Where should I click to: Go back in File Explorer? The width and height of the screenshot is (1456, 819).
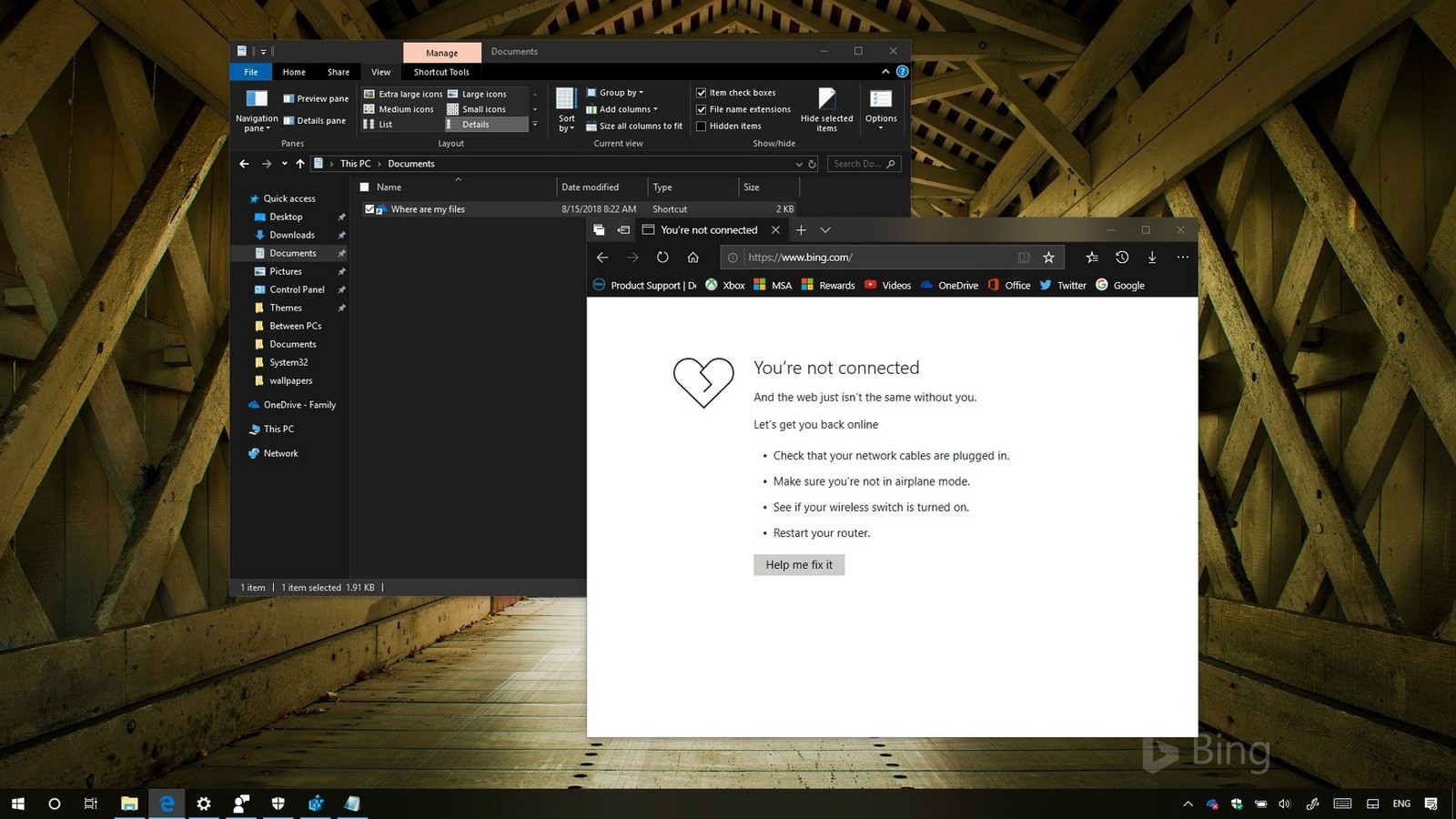pos(244,164)
